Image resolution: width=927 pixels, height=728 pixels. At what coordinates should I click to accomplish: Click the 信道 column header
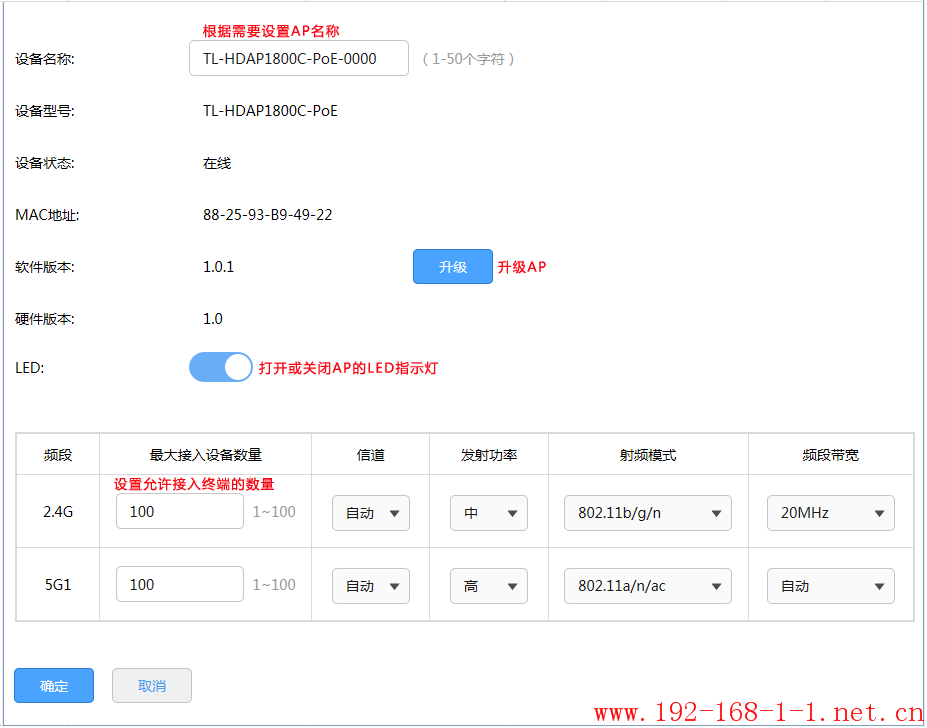[x=371, y=455]
